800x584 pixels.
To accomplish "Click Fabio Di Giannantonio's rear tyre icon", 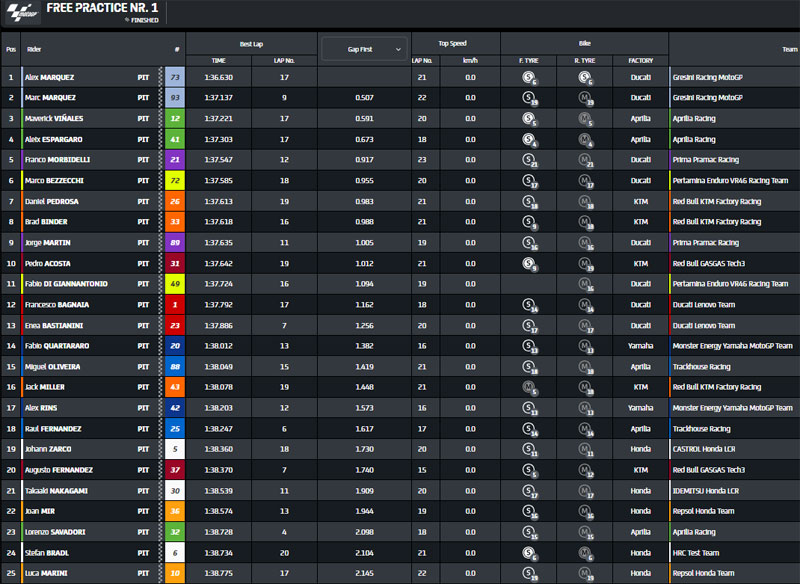I will click(x=585, y=284).
